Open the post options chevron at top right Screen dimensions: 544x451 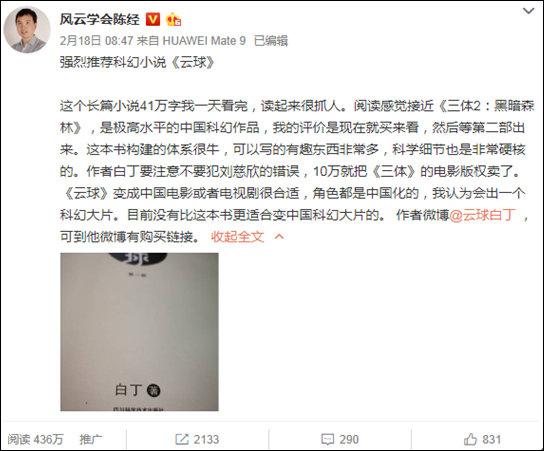[528, 11]
